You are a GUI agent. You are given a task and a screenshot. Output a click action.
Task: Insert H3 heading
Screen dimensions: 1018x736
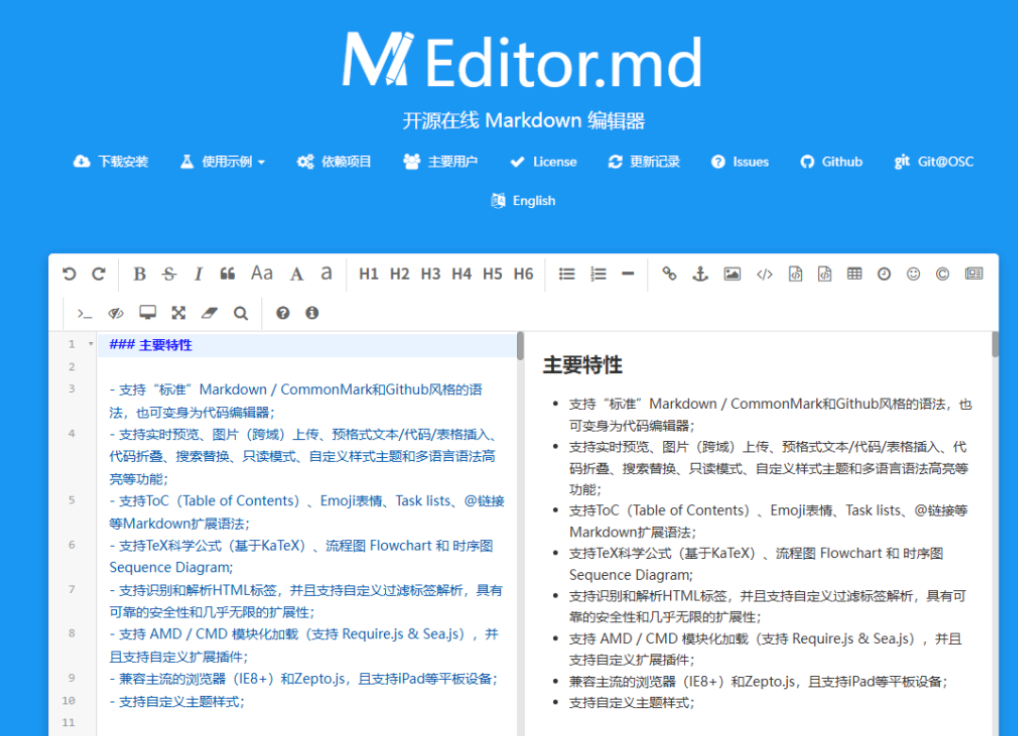tap(430, 274)
